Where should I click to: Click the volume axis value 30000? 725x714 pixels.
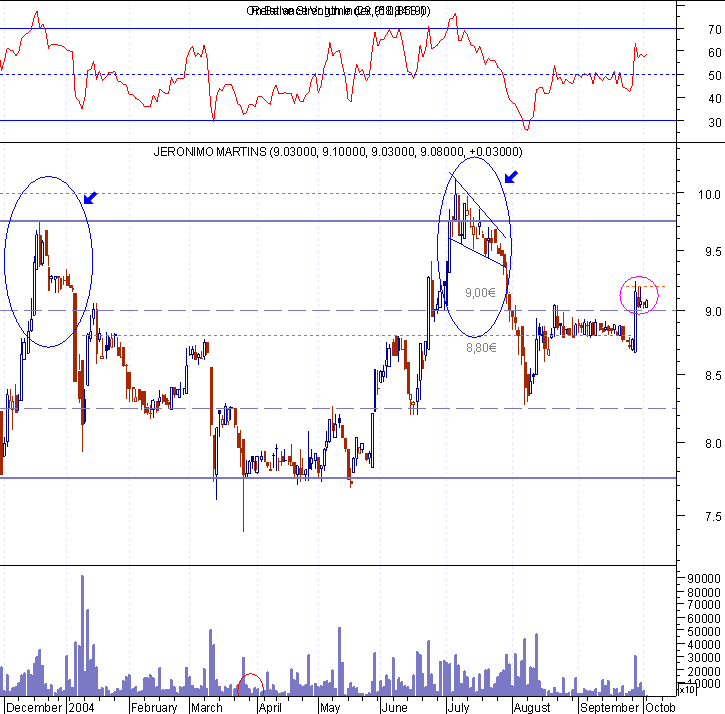704,658
